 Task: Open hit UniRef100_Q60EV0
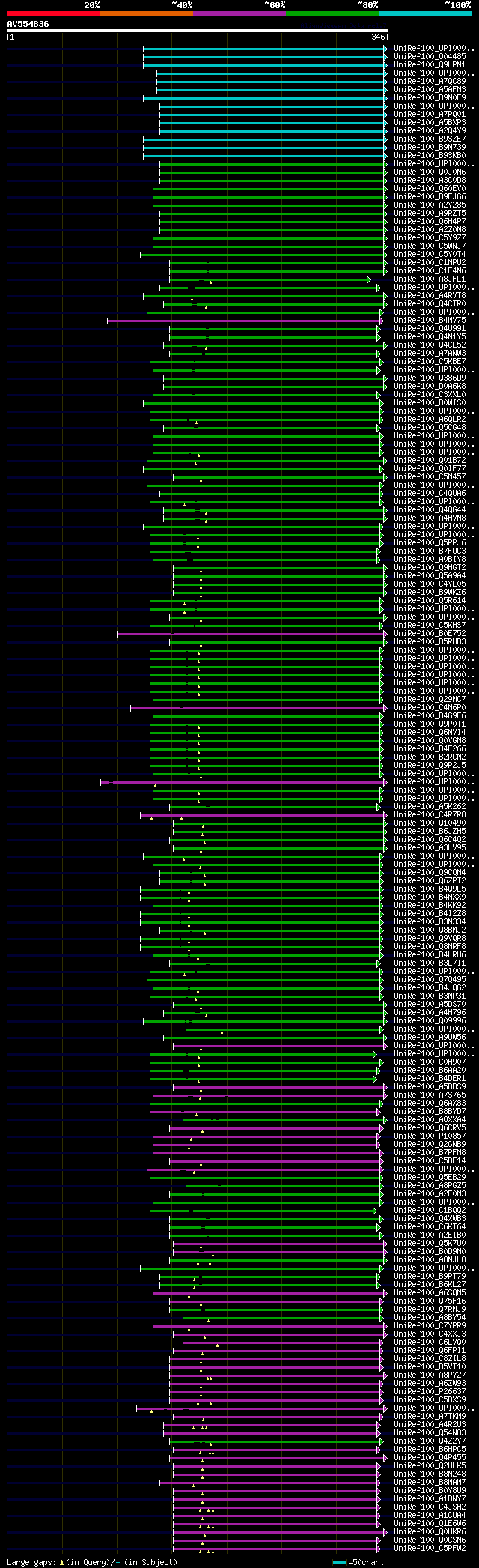(x=430, y=189)
